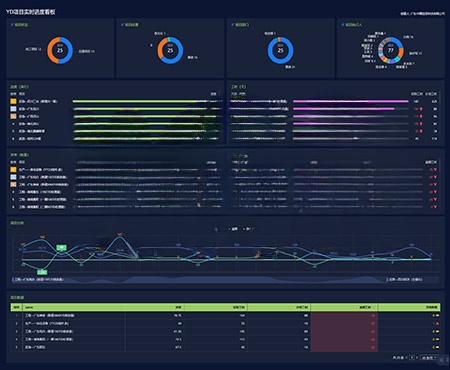Screen dimensions: 450x370
Task: Click the first red down-arrow in the deviation column
Action: click(x=435, y=170)
